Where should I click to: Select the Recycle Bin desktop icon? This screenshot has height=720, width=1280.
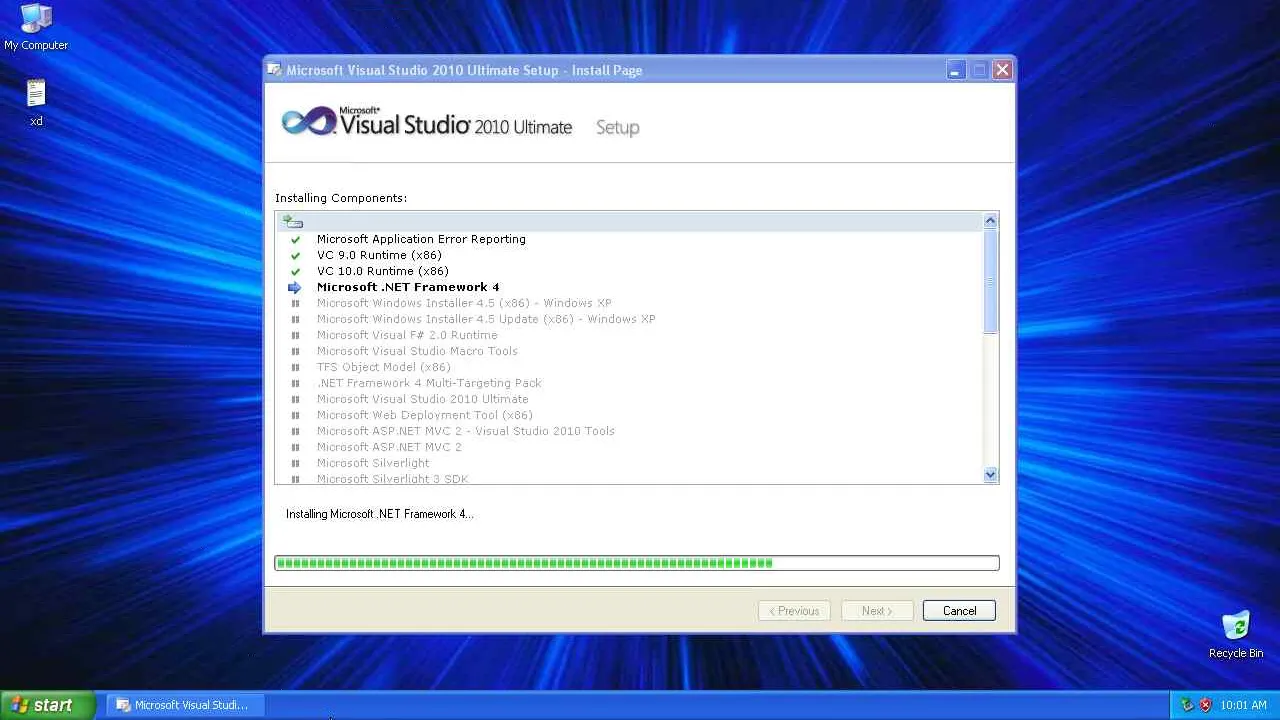(1236, 634)
